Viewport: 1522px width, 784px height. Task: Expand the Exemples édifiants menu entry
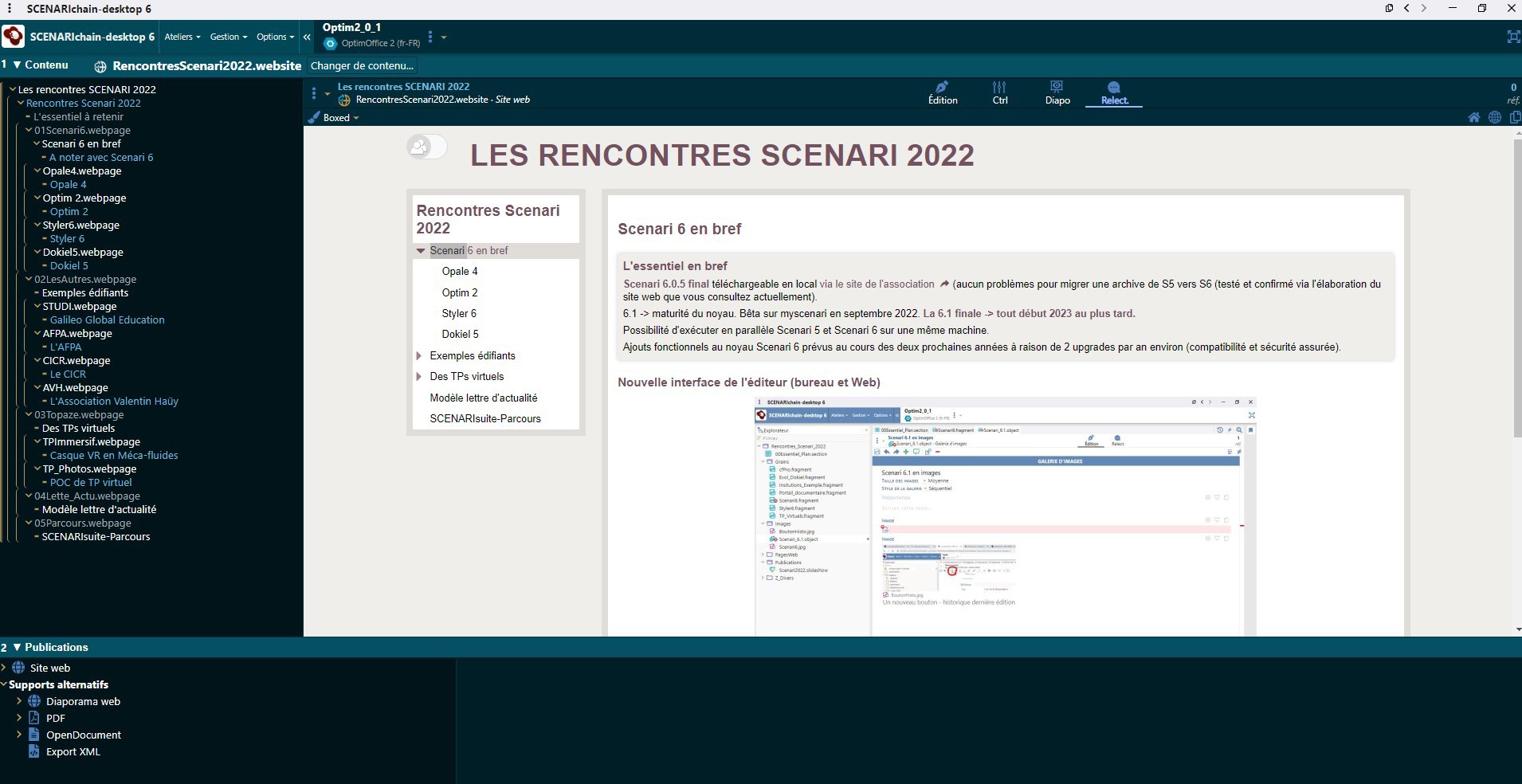419,356
